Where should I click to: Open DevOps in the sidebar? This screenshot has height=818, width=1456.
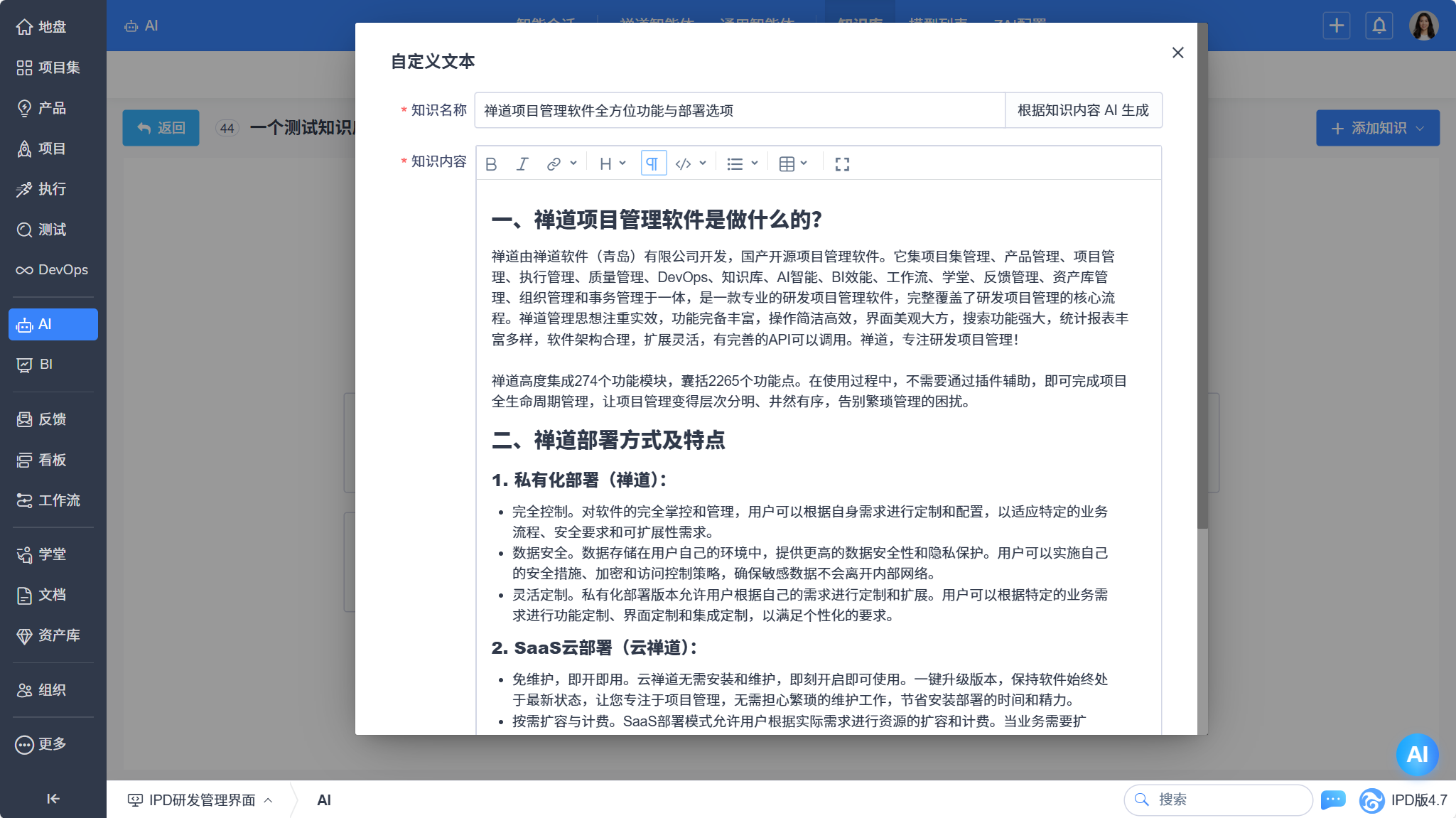[53, 270]
